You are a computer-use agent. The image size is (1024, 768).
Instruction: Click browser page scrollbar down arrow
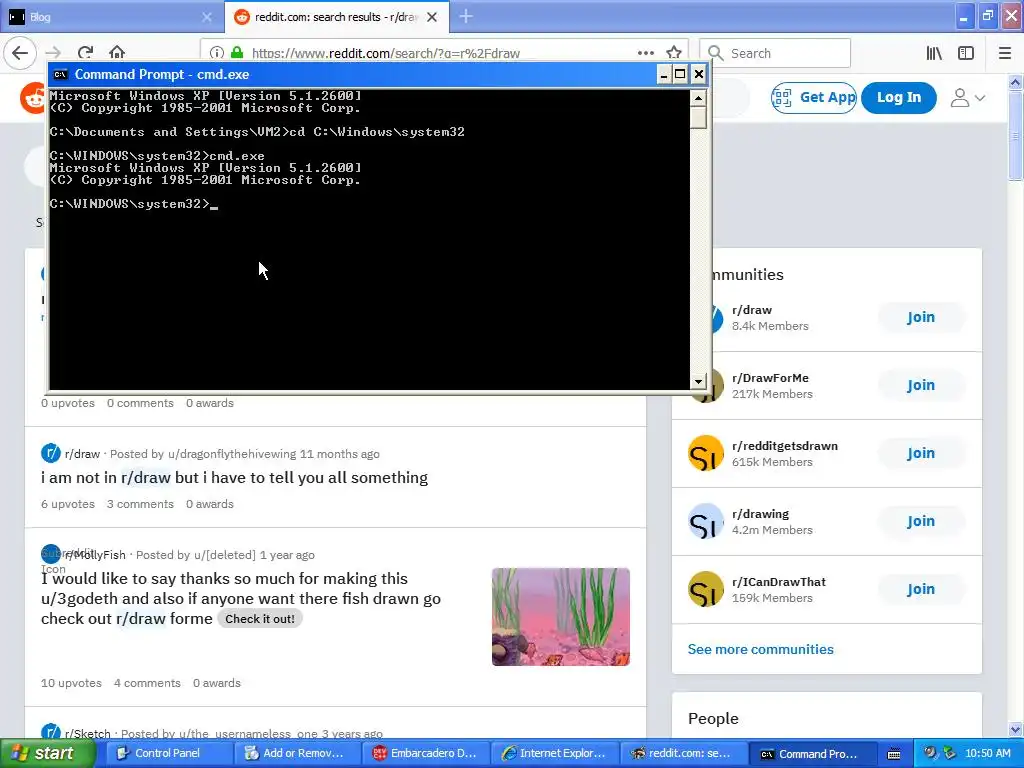pyautogui.click(x=1016, y=729)
